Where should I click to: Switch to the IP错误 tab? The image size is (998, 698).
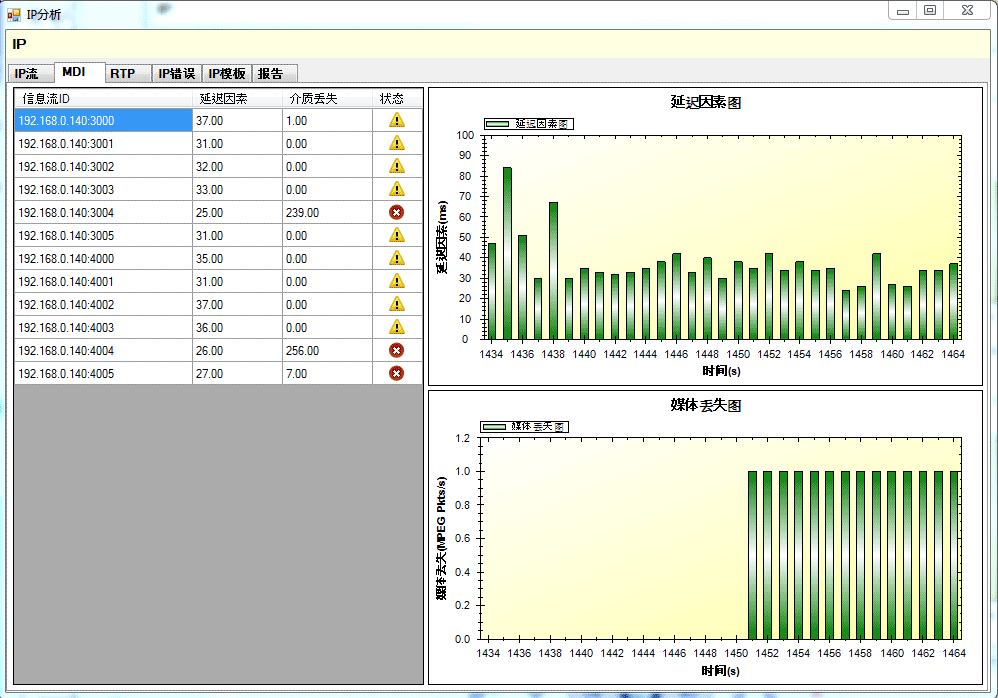pyautogui.click(x=177, y=74)
